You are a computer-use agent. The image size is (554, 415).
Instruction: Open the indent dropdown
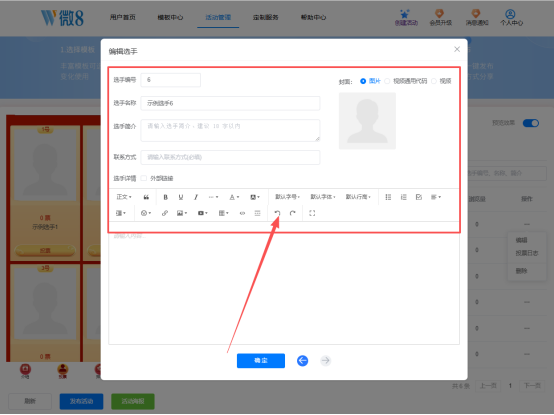pos(120,213)
